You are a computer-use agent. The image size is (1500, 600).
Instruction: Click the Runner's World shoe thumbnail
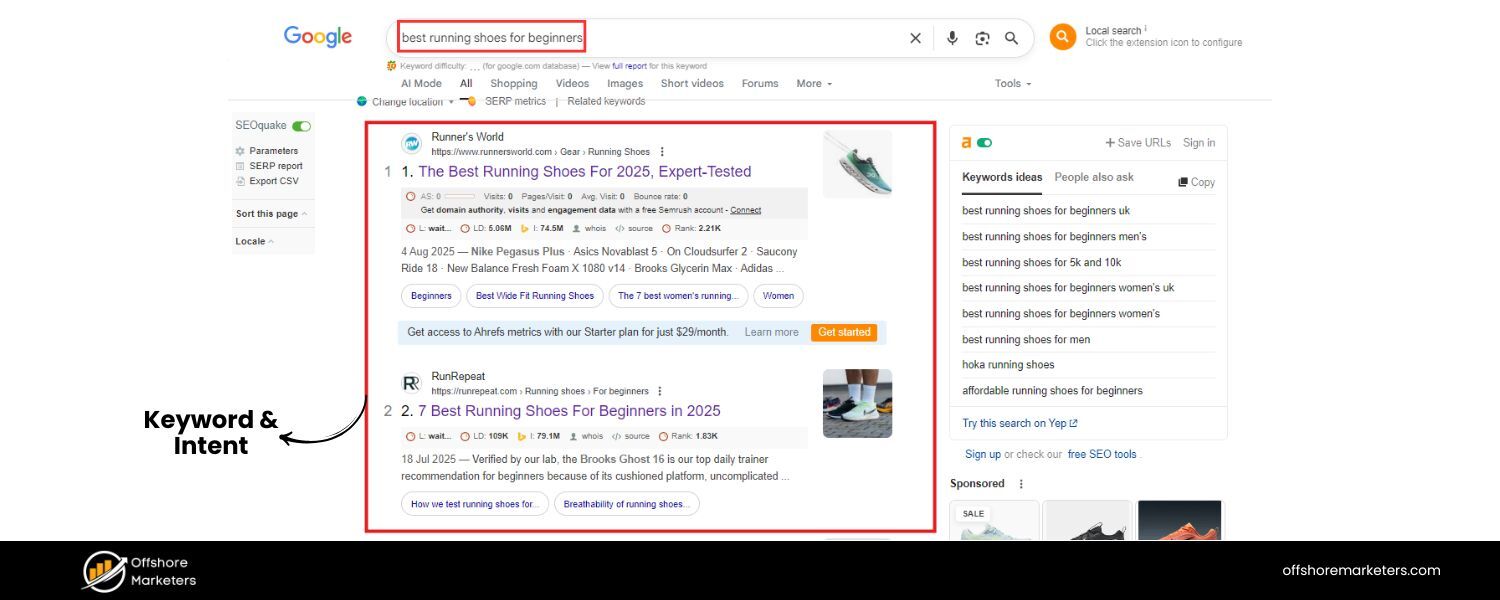[857, 164]
